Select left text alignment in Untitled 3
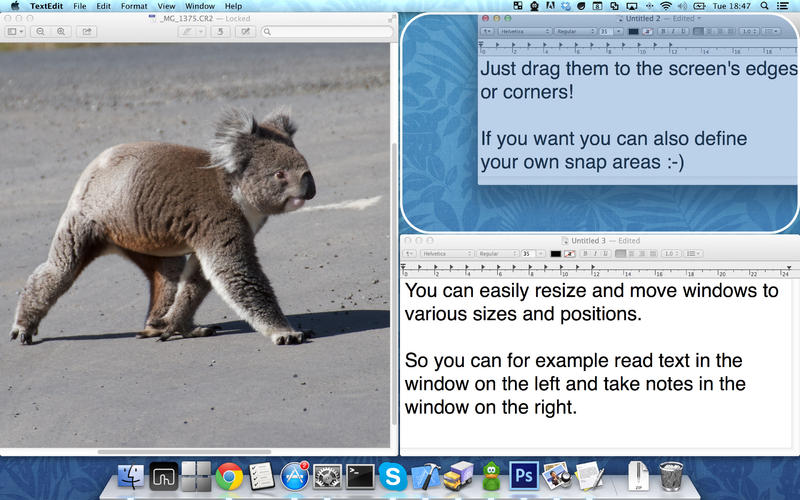Image resolution: width=800 pixels, height=500 pixels. click(620, 254)
